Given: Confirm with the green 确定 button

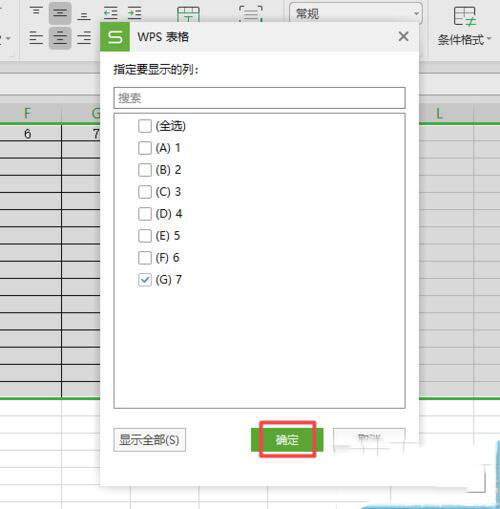Looking at the screenshot, I should pos(287,440).
